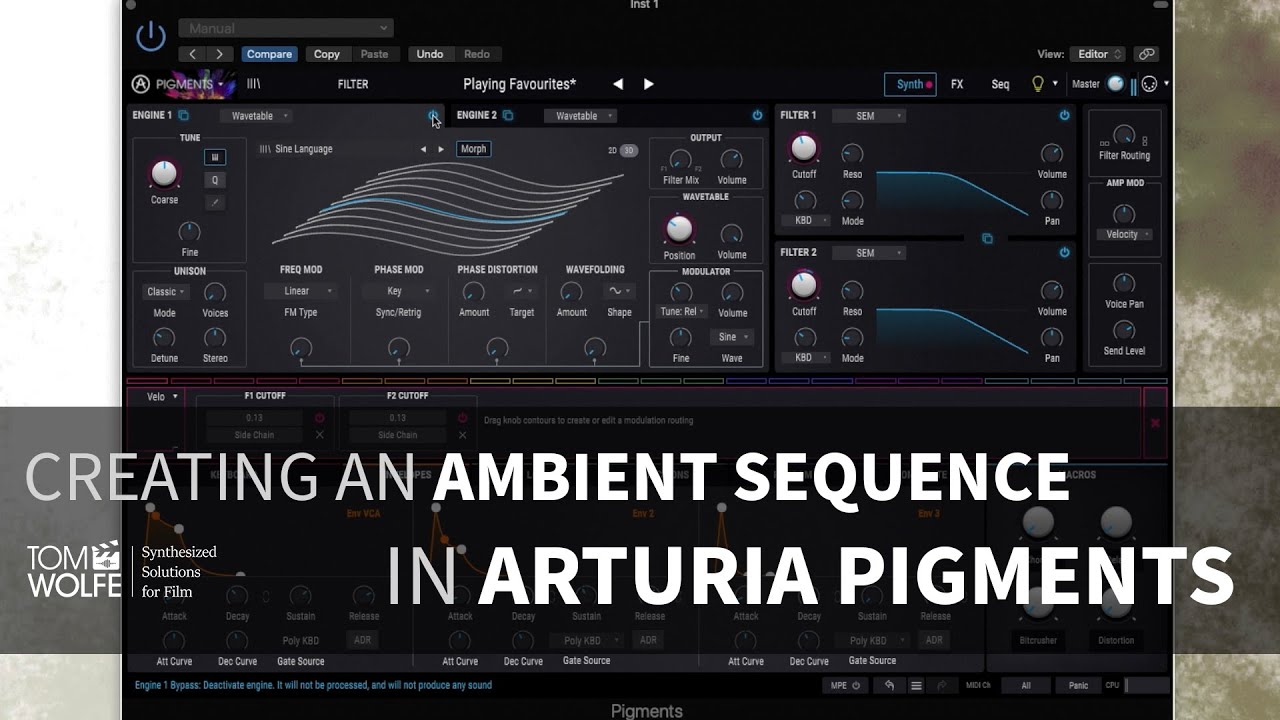The height and width of the screenshot is (720, 1280).
Task: Open Tune: Rel modulator dropdown
Action: coord(683,311)
